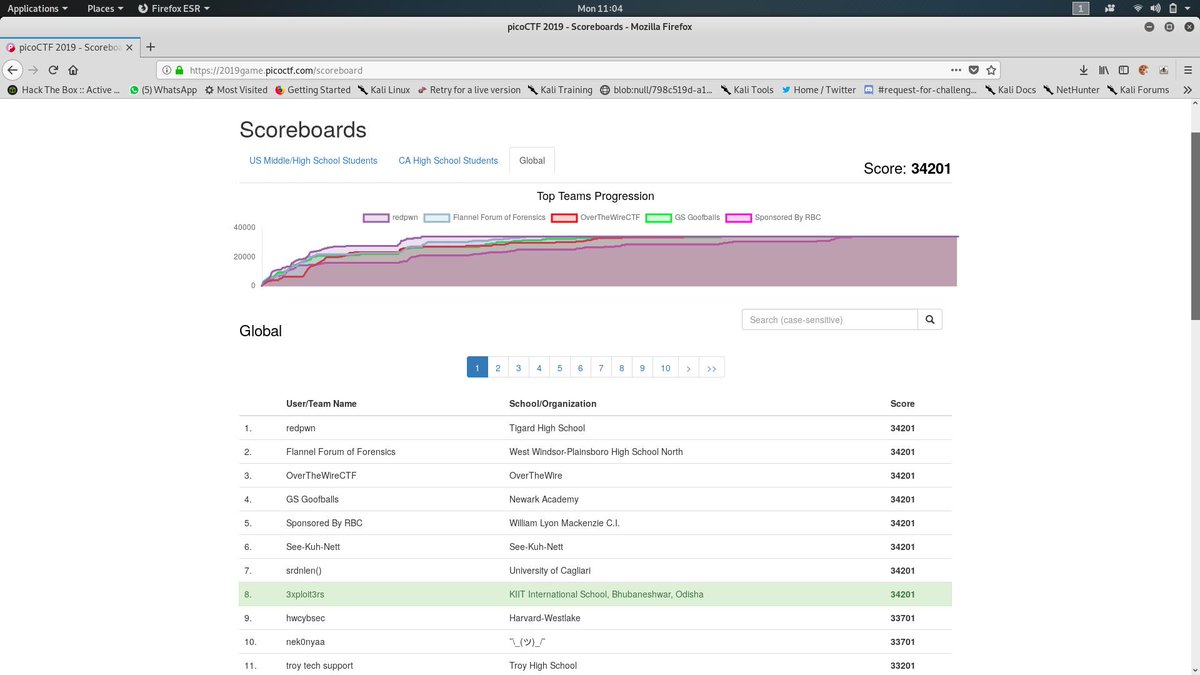Click the 3xploit3rs team row name
The width and height of the screenshot is (1200, 675).
304,594
